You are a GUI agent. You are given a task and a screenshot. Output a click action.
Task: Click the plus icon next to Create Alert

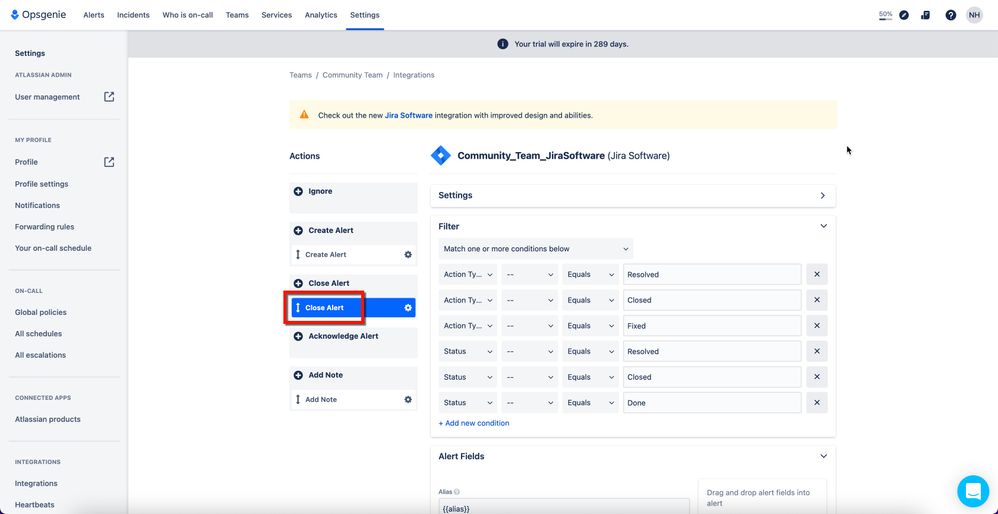(298, 230)
